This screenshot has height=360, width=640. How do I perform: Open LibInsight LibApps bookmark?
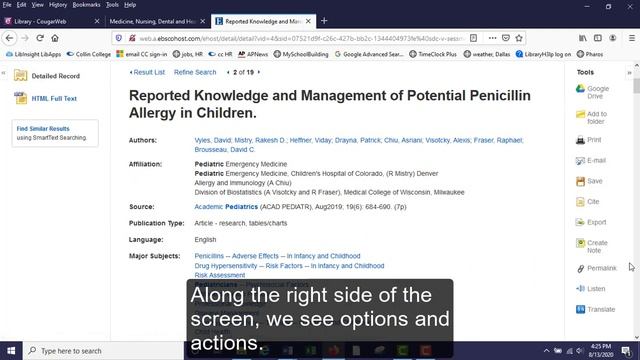point(33,54)
